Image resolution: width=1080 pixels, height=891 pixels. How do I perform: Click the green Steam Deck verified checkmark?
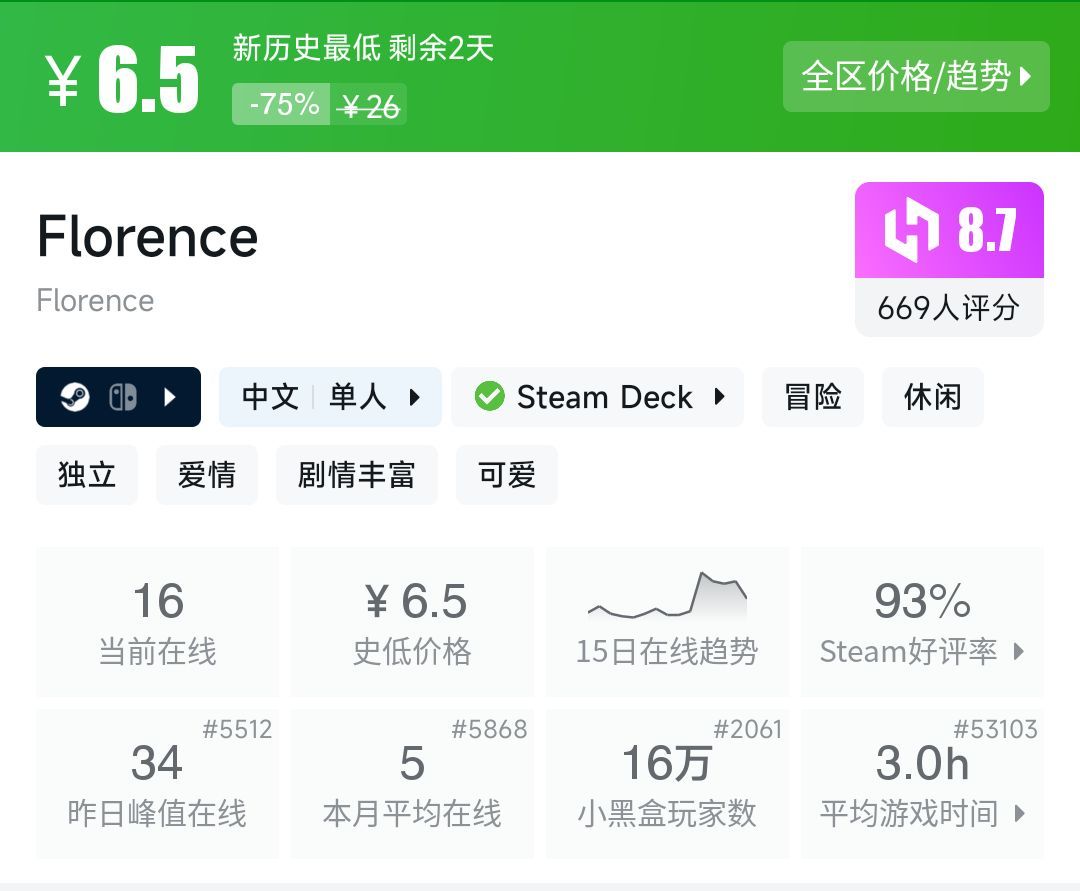click(489, 397)
